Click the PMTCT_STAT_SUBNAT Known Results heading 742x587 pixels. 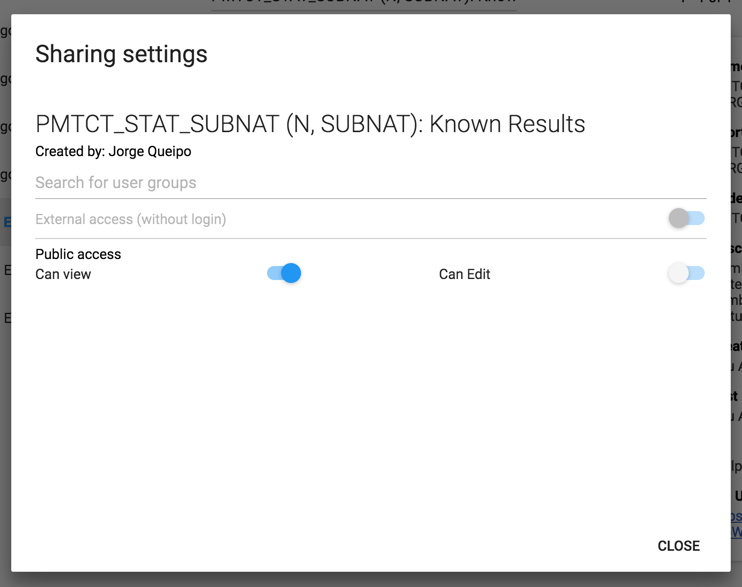(x=310, y=124)
